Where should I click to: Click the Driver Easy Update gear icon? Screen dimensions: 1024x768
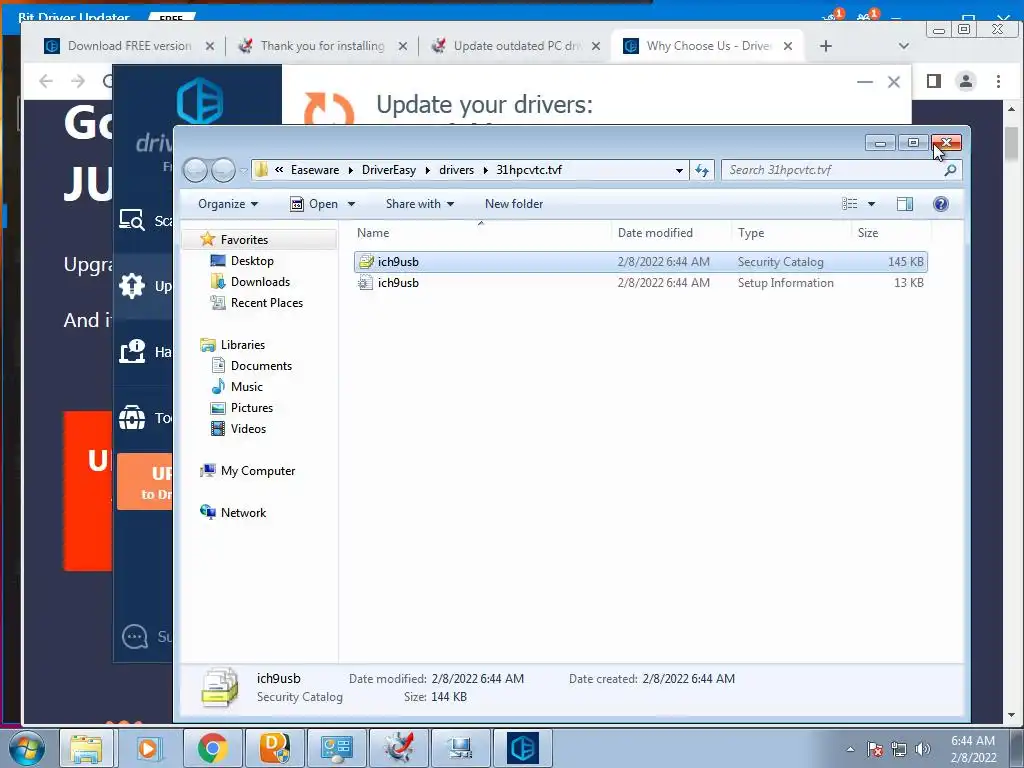coord(132,286)
